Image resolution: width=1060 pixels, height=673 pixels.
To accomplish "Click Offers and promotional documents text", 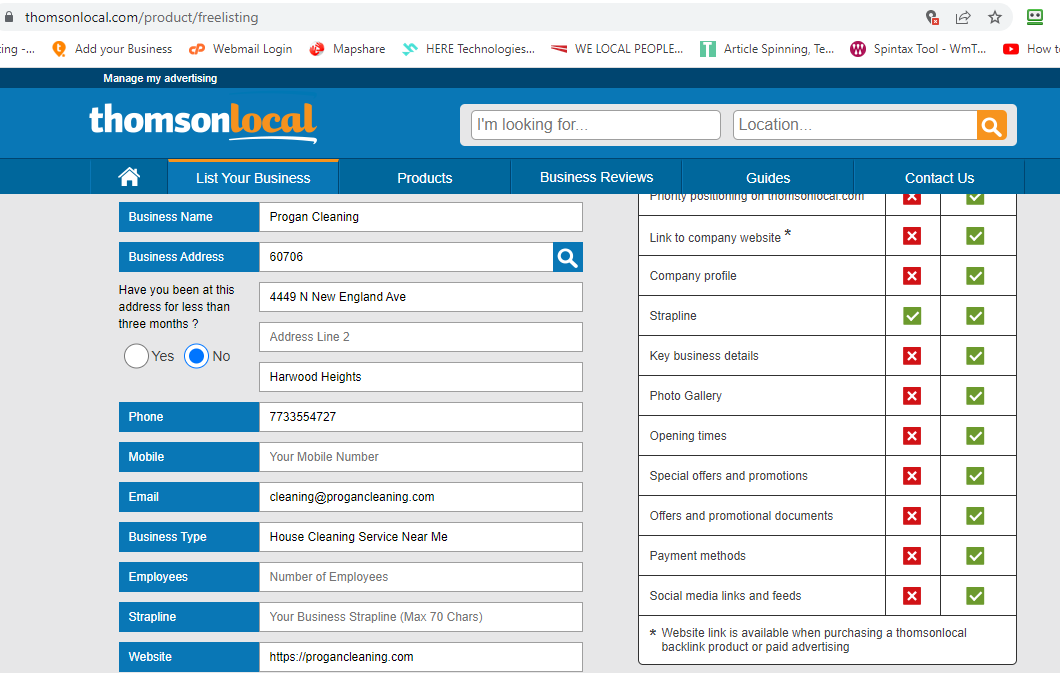I will click(x=741, y=516).
